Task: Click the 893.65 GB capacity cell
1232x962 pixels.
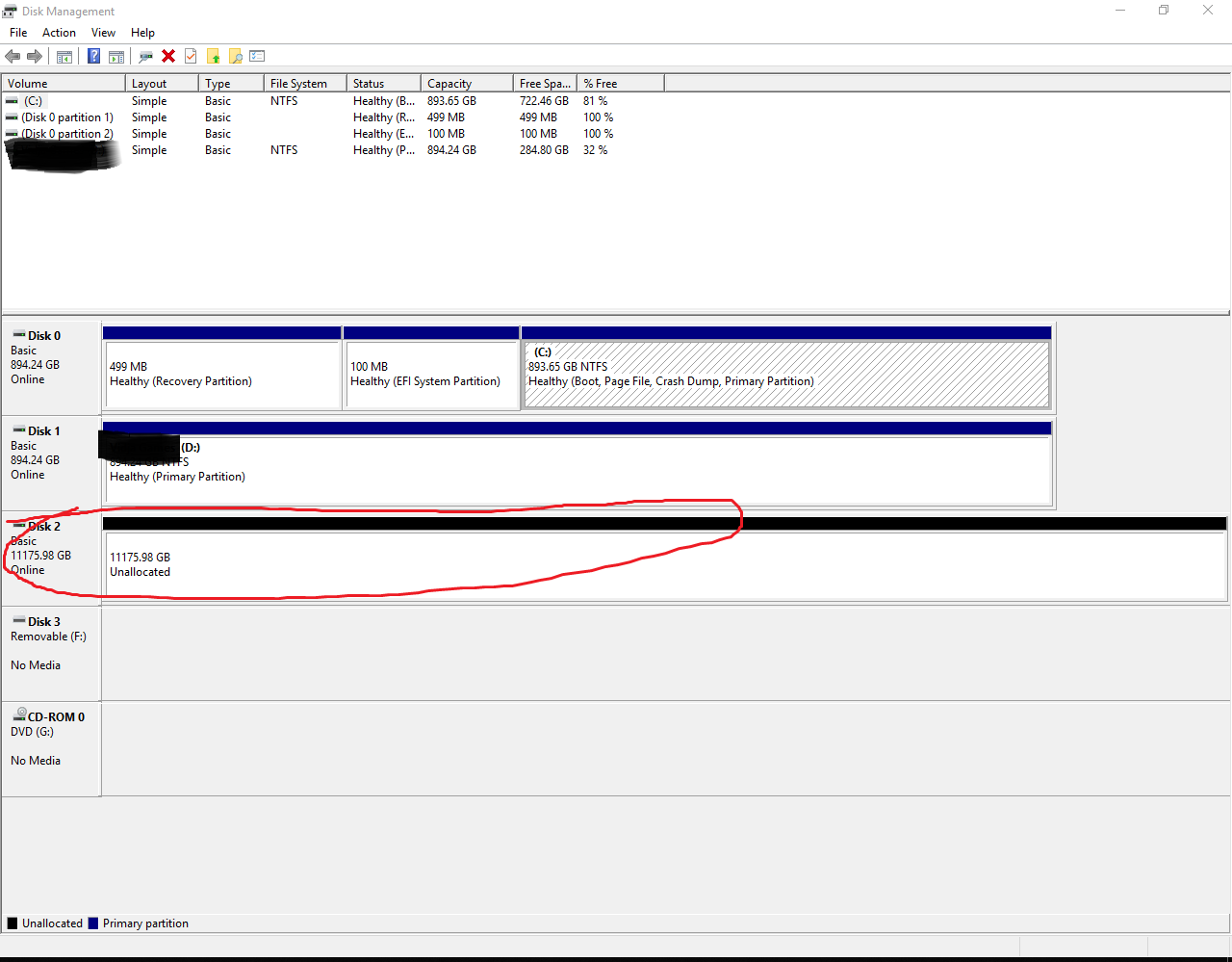Action: [451, 101]
